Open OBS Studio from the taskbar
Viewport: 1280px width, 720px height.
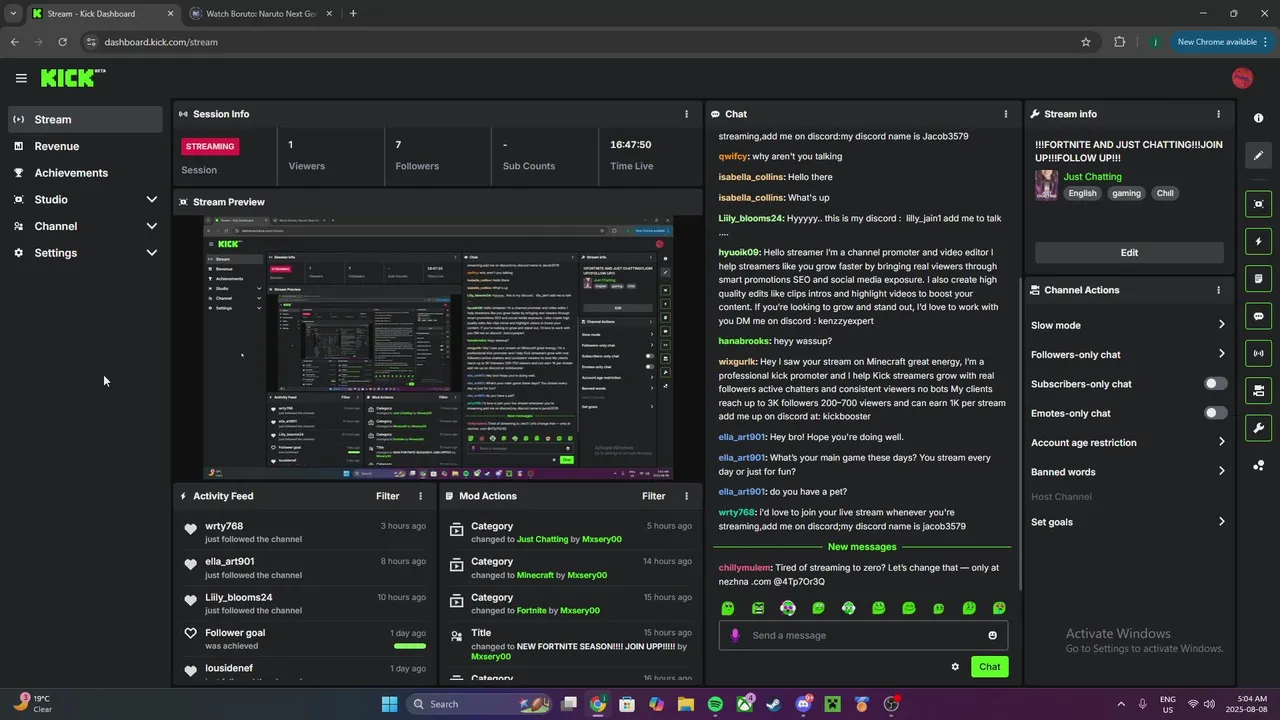pos(891,704)
